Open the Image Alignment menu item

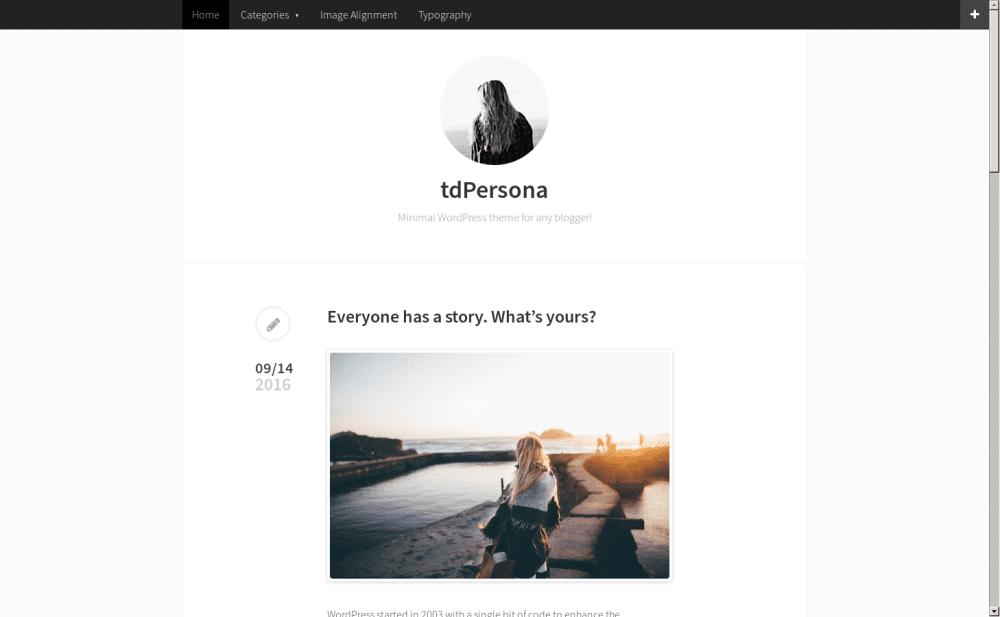[358, 15]
